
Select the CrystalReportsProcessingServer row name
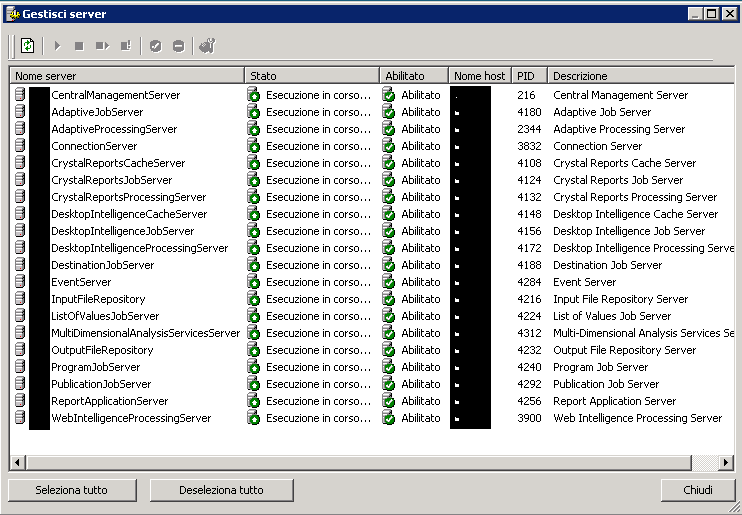[x=129, y=197]
